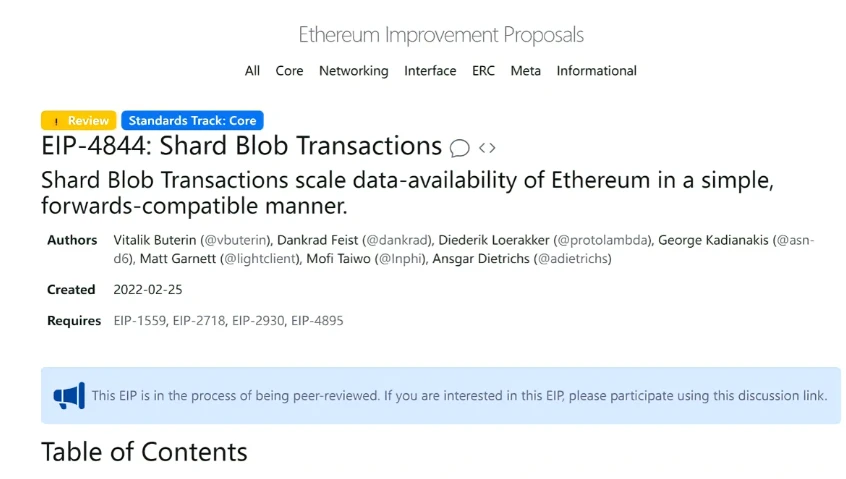Click the Standards Track: Core badge
846x479 pixels.
coord(192,120)
